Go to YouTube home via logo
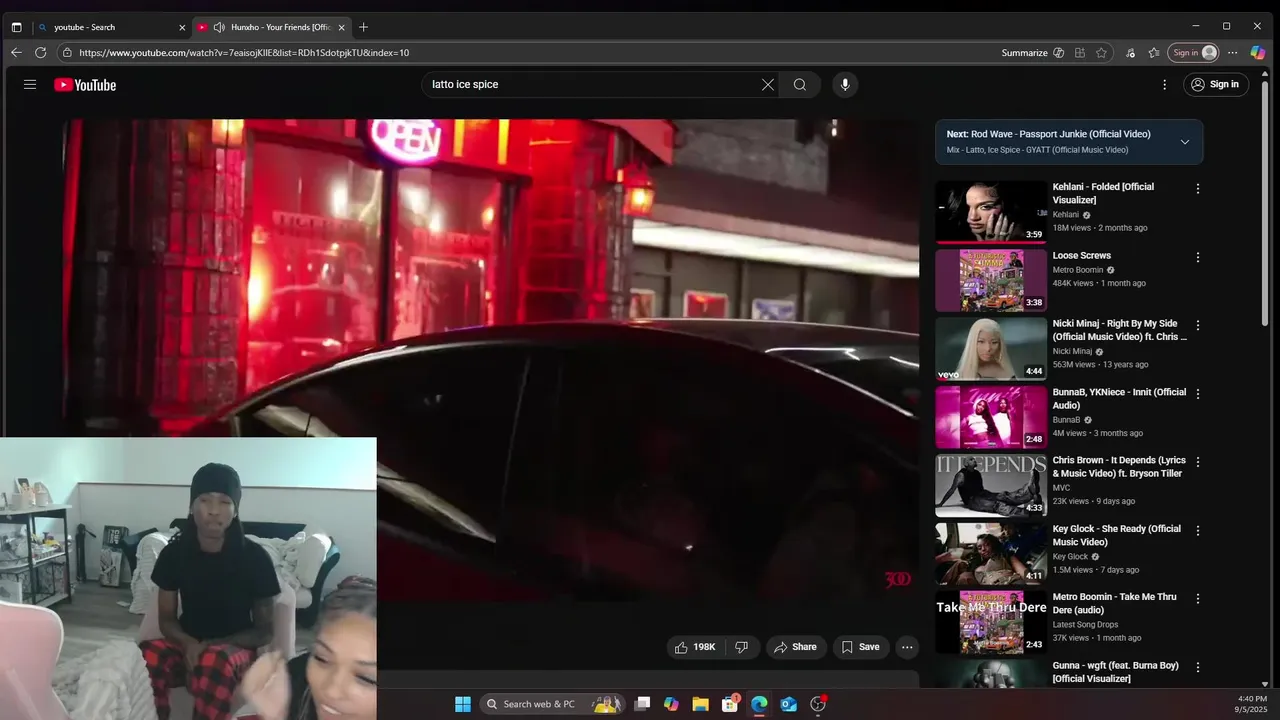 pyautogui.click(x=85, y=85)
